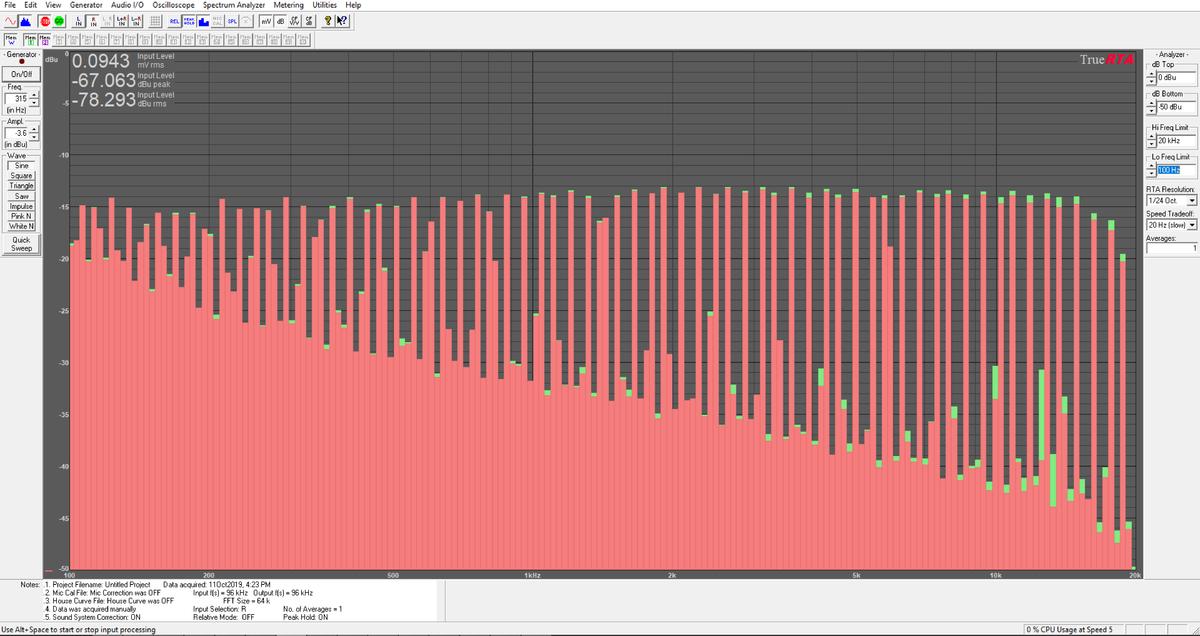Expand the Speed Tradeoff dropdown
Image resolution: width=1200 pixels, height=636 pixels.
point(1192,225)
